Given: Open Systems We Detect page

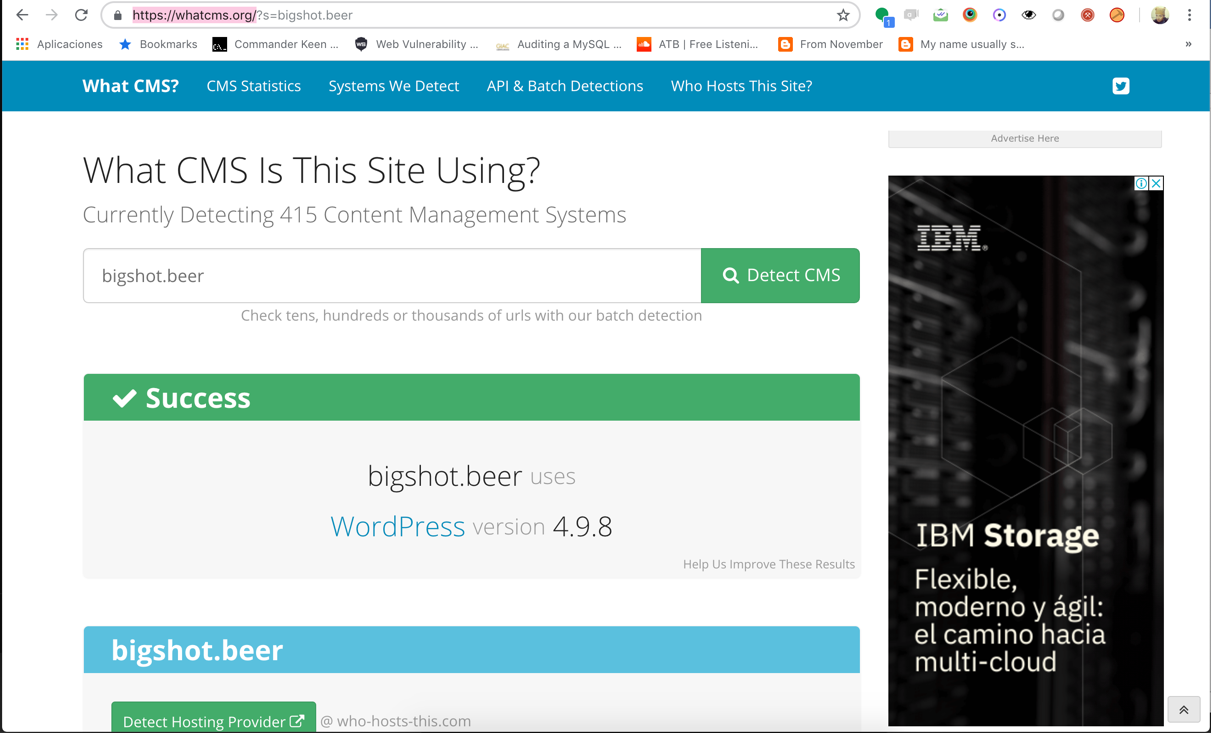Looking at the screenshot, I should tap(393, 86).
